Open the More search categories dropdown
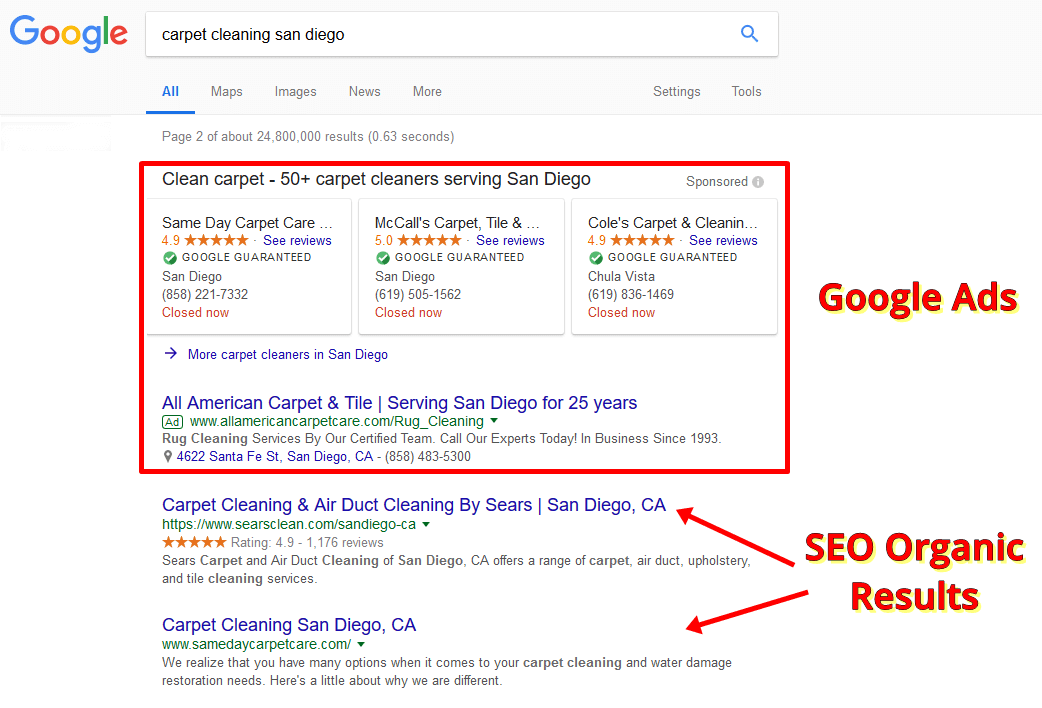Screen dimensions: 1042x708 pyautogui.click(x=427, y=91)
